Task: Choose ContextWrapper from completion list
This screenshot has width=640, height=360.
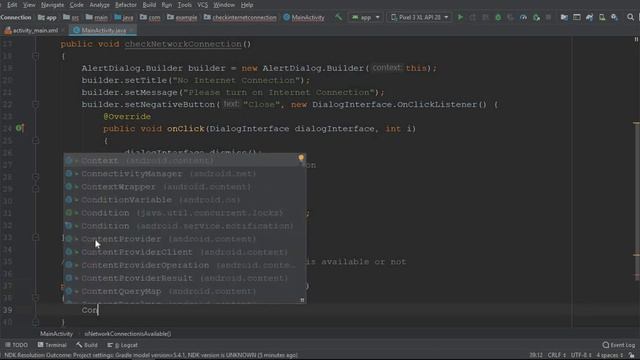Action: click(x=184, y=187)
